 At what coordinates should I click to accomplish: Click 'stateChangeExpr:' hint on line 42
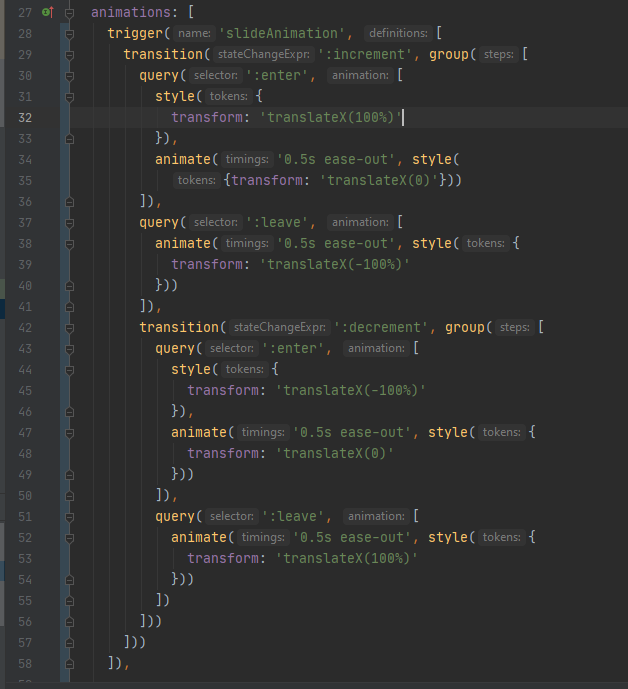point(280,327)
